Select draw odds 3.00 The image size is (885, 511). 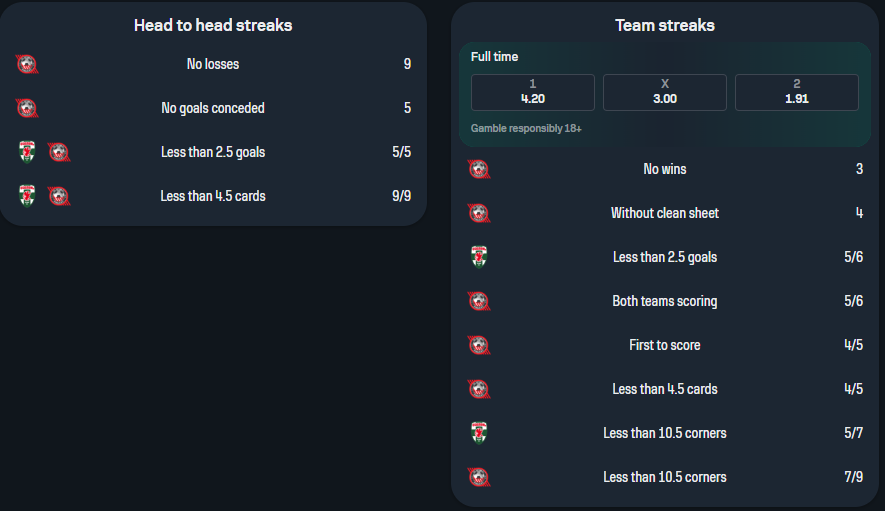665,92
